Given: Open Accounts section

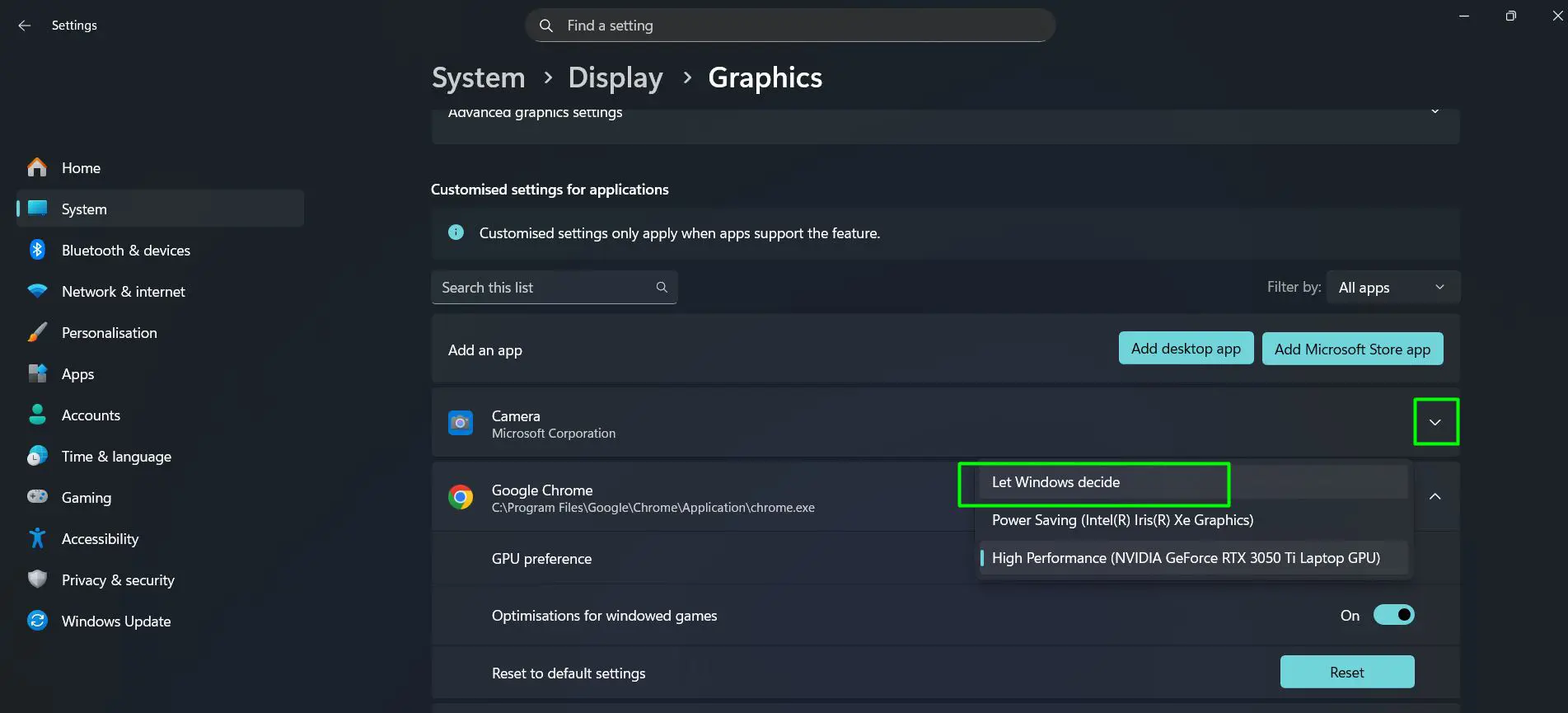Looking at the screenshot, I should (161, 415).
